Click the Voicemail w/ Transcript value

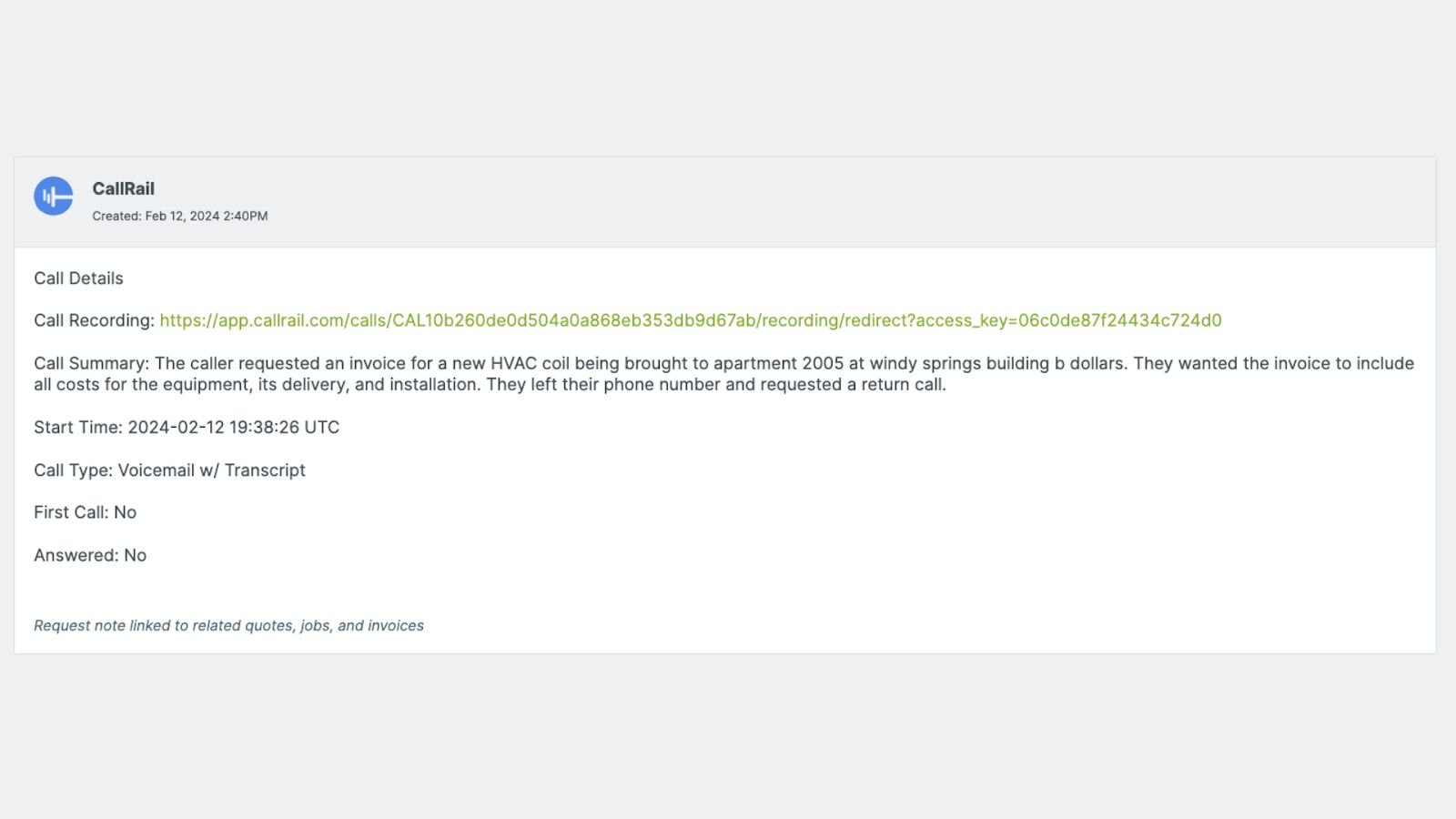(x=211, y=470)
